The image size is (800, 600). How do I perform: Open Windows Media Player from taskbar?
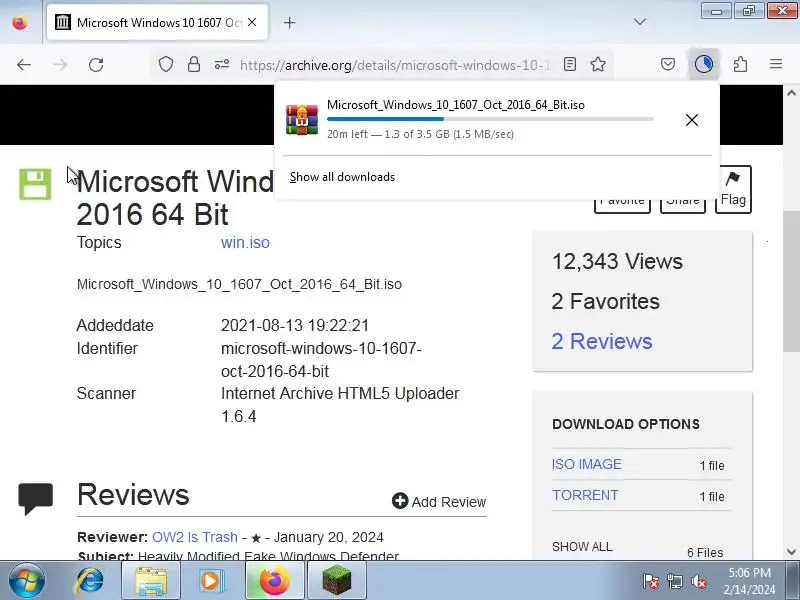[x=210, y=581]
